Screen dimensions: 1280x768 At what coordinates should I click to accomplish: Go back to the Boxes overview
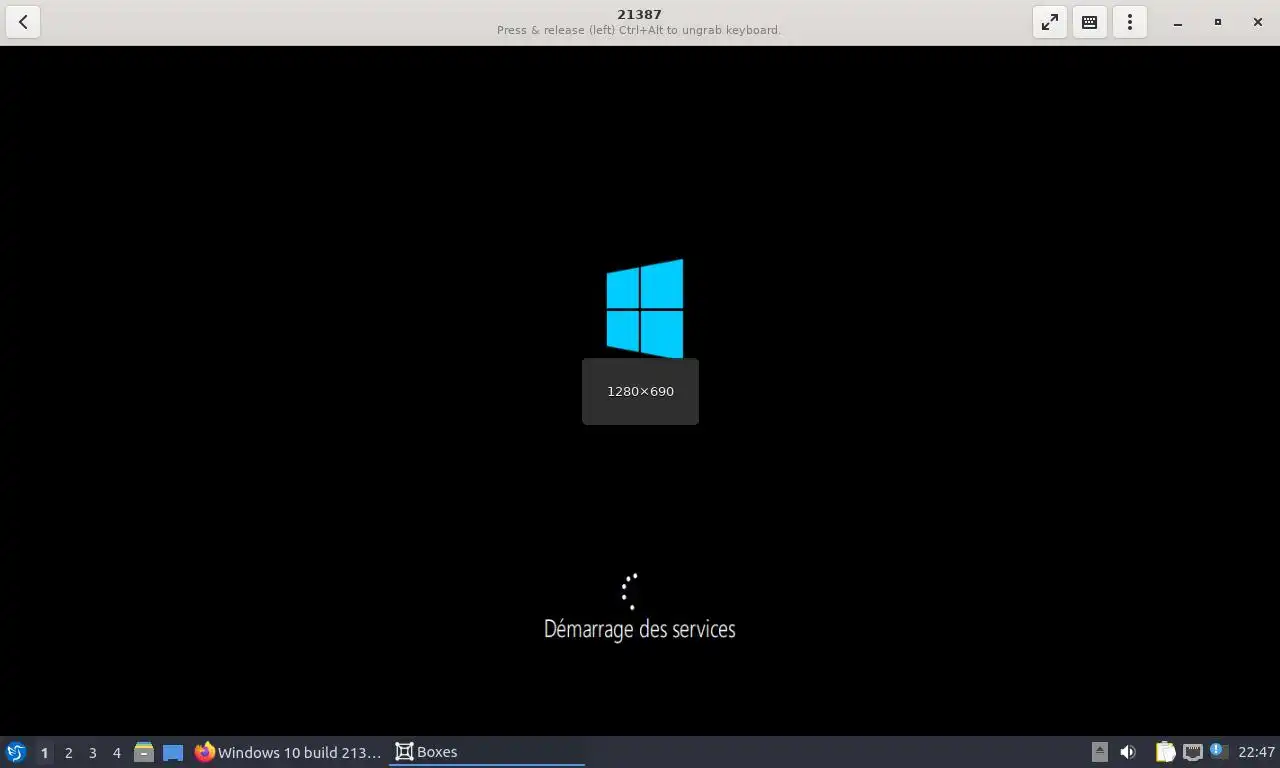click(x=23, y=22)
